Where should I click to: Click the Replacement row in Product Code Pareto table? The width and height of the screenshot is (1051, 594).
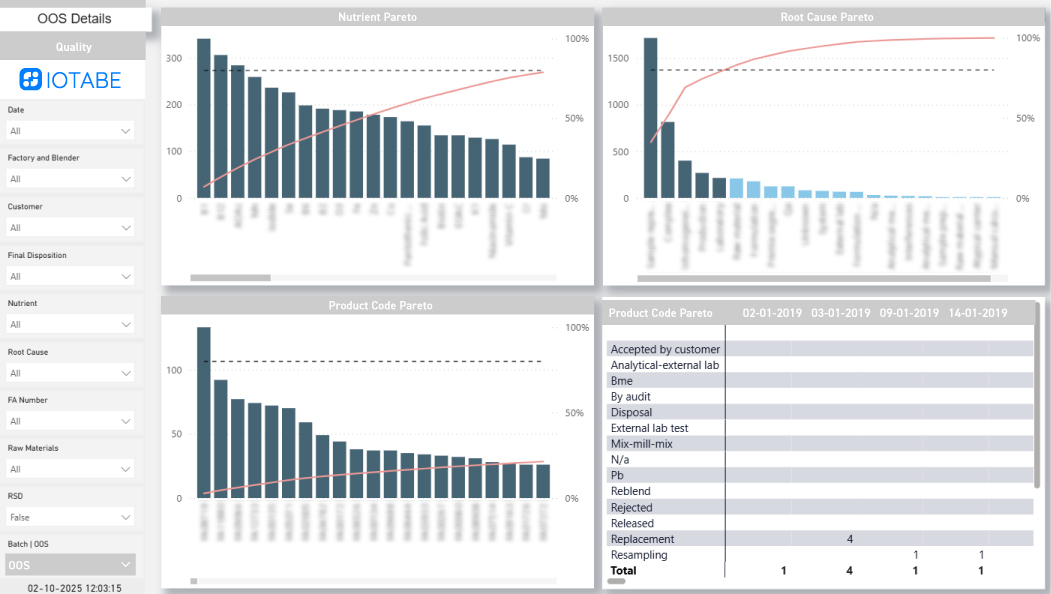point(643,539)
